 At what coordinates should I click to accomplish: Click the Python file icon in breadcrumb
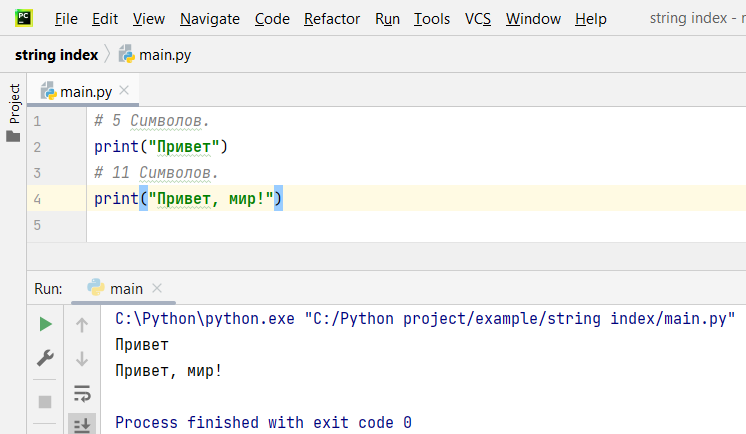(127, 54)
